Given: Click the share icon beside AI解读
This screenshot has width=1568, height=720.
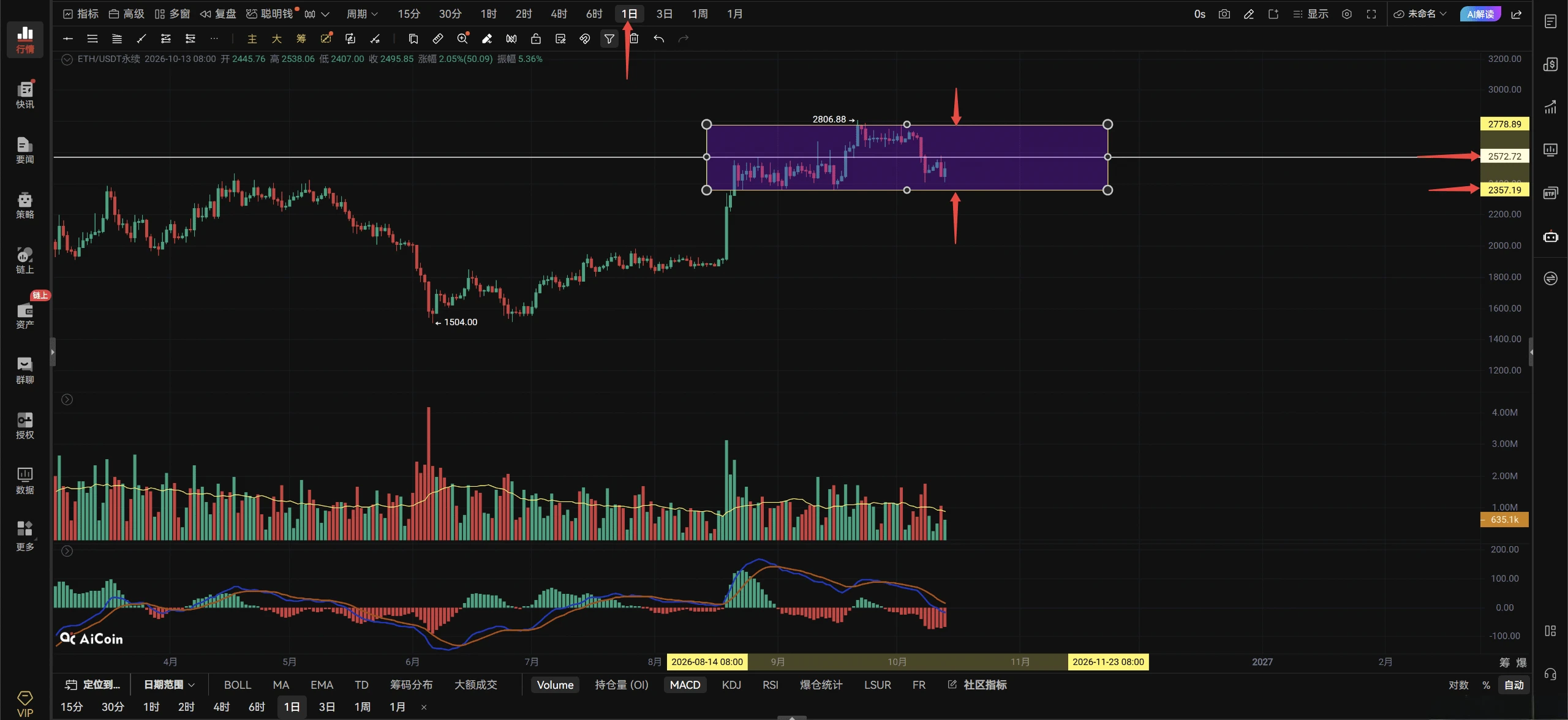Looking at the screenshot, I should coord(1517,13).
